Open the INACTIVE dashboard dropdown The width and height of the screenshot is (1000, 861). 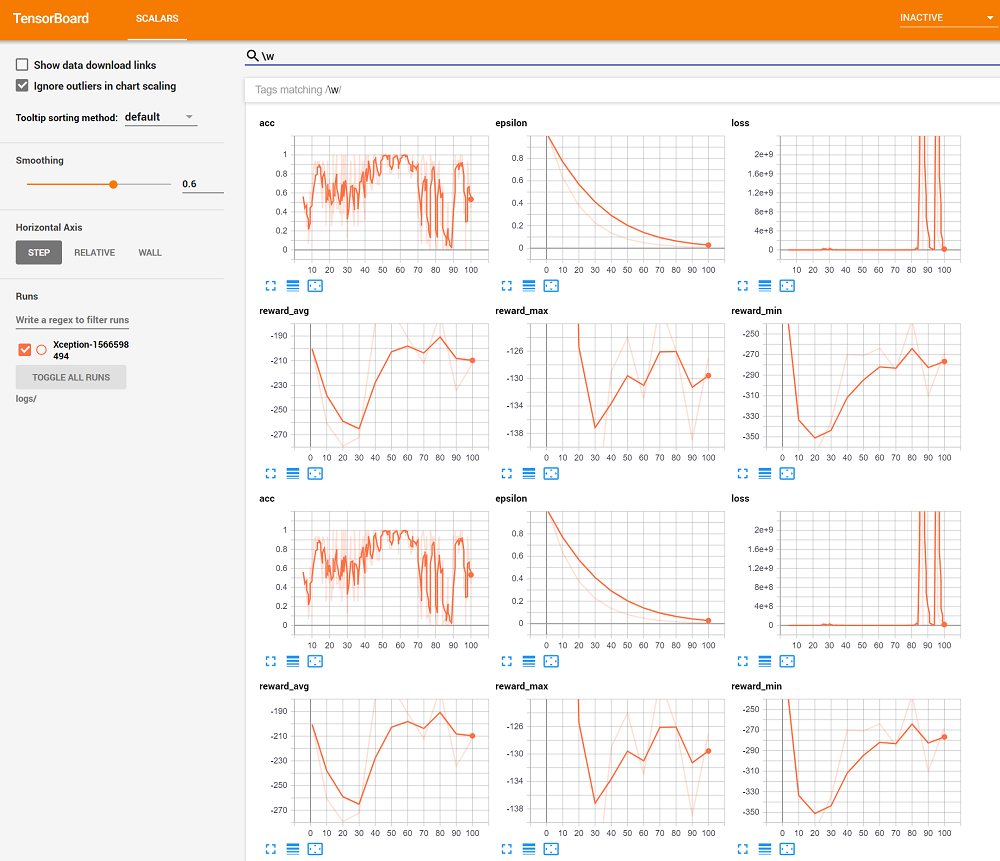(941, 18)
